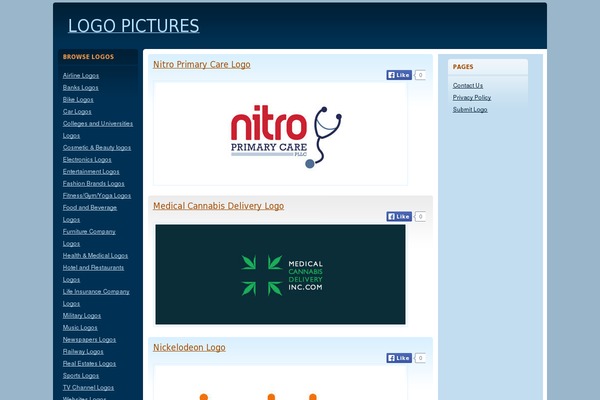
Task: Open Newspapers Logos category
Action: [89, 340]
